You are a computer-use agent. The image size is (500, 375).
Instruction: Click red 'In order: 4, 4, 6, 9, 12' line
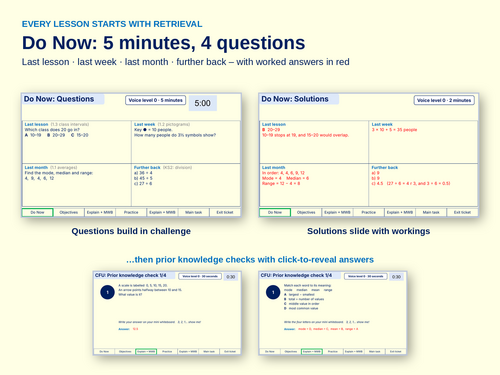tap(283, 173)
